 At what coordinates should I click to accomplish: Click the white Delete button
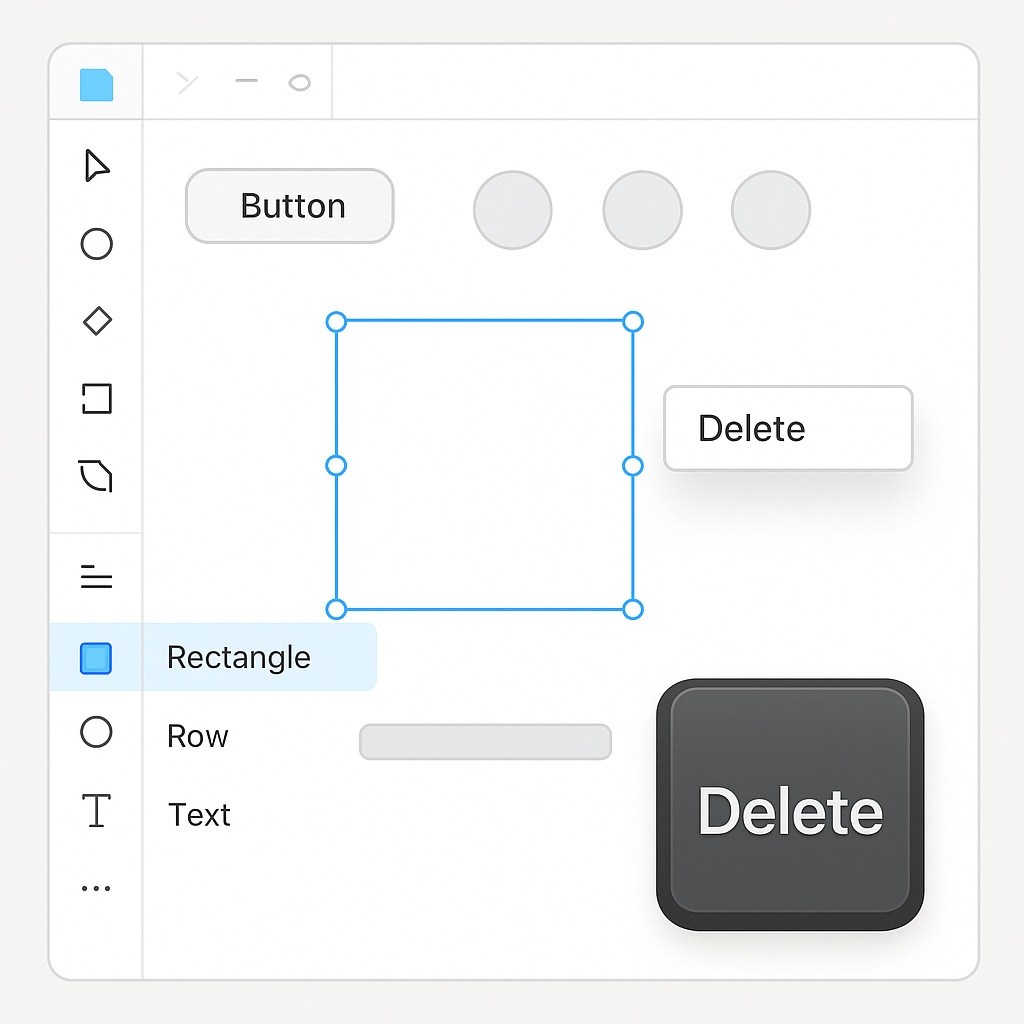787,428
